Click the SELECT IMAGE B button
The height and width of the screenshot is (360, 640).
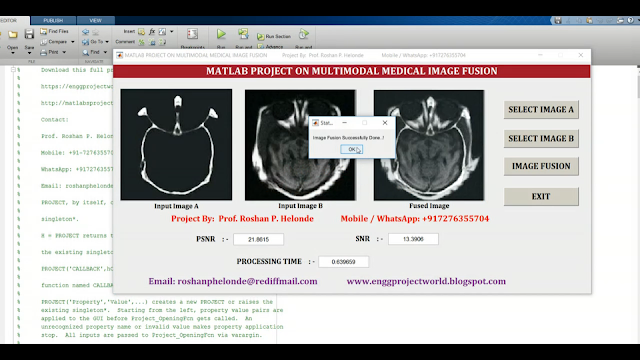(x=541, y=138)
